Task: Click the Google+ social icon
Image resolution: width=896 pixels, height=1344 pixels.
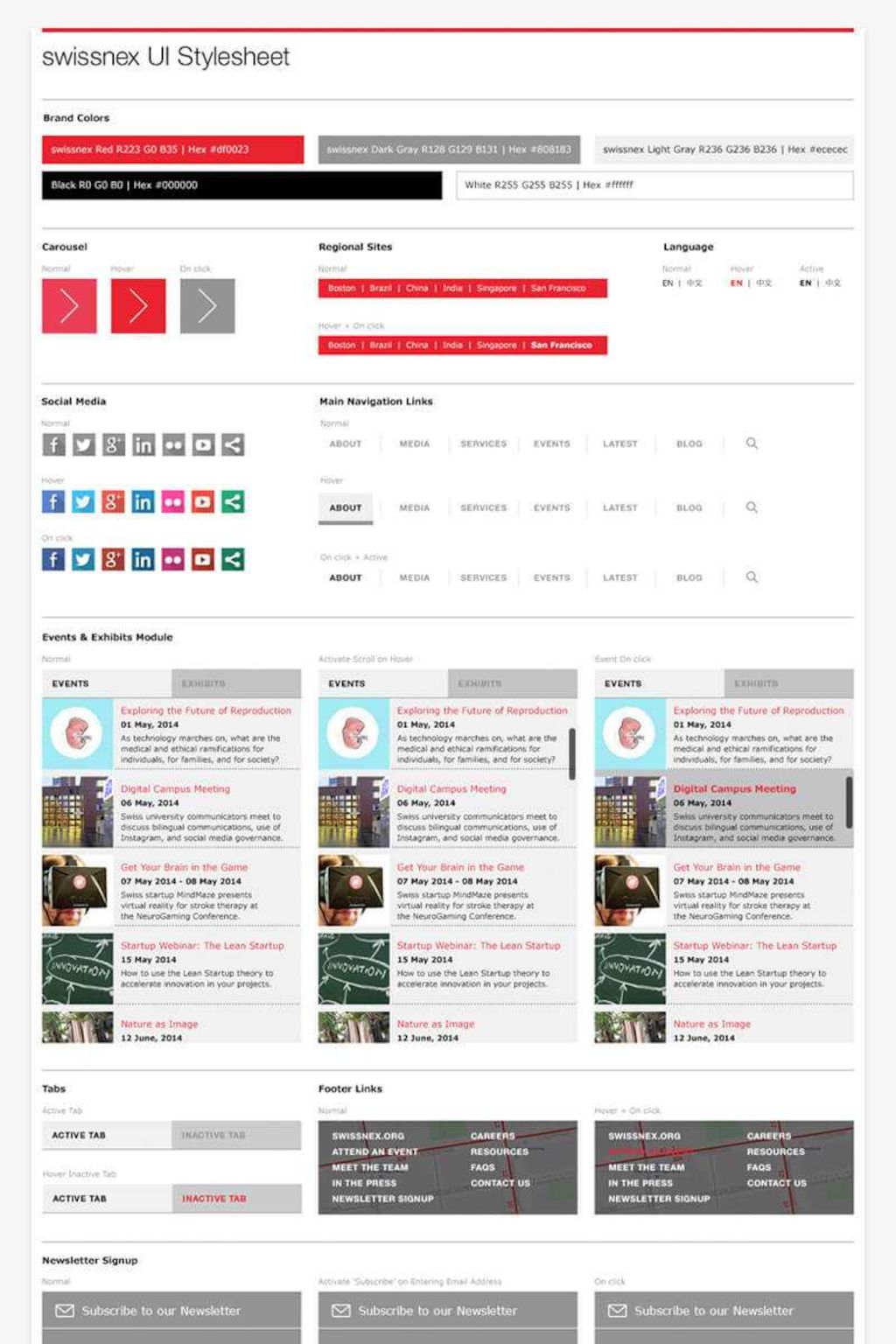Action: coord(113,444)
